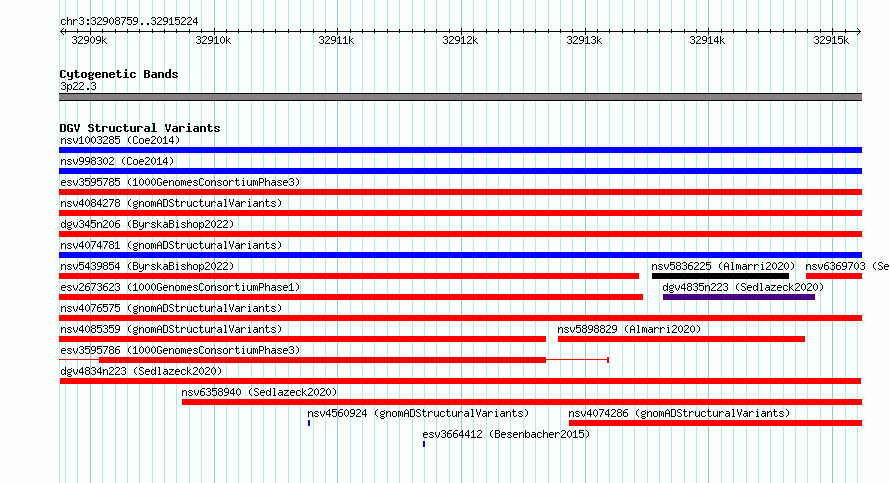This screenshot has height=483, width=890.
Task: Click the red nsv4074286 variant bar
Action: tap(715, 423)
